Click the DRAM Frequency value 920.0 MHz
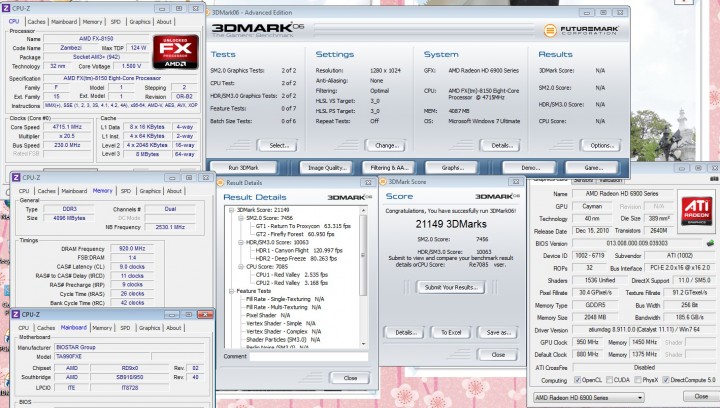Image resolution: width=720 pixels, height=408 pixels. click(132, 249)
